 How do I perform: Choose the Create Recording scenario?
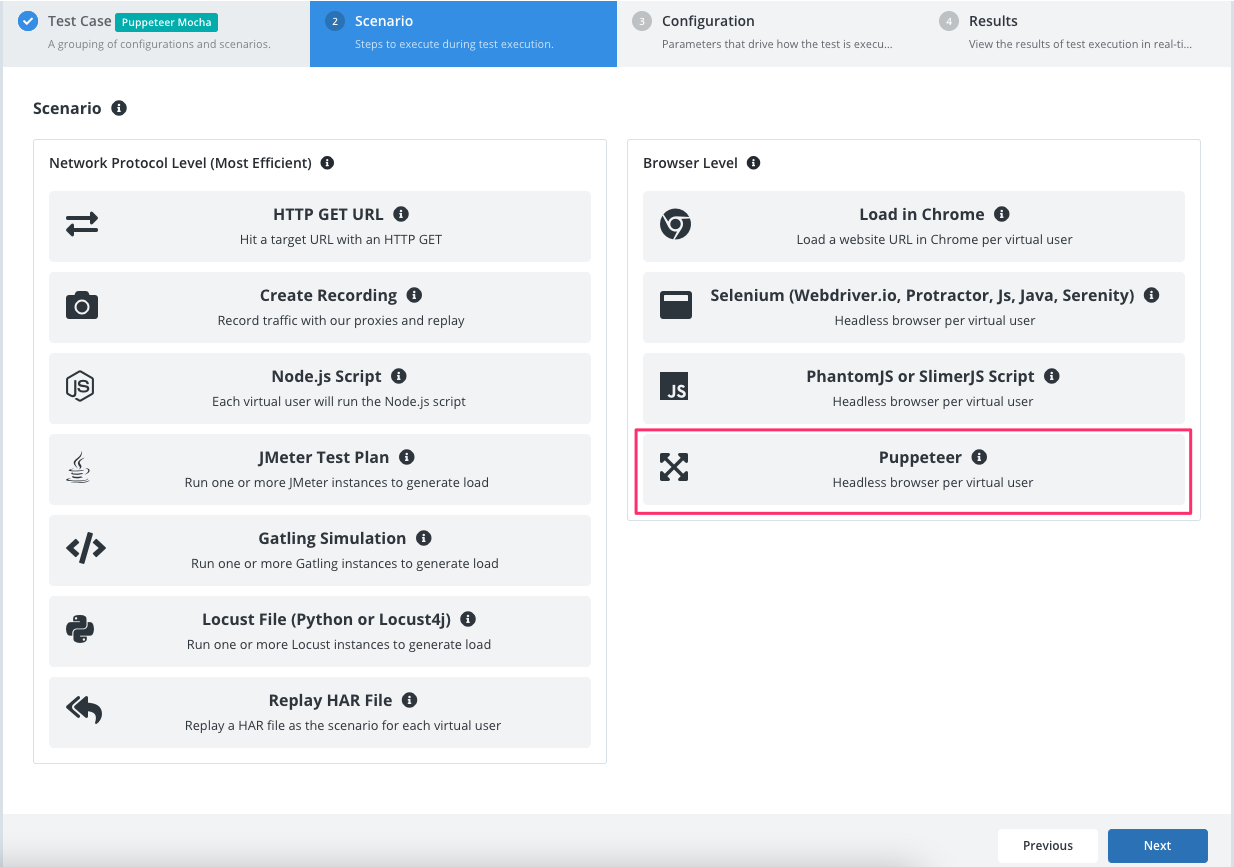320,307
